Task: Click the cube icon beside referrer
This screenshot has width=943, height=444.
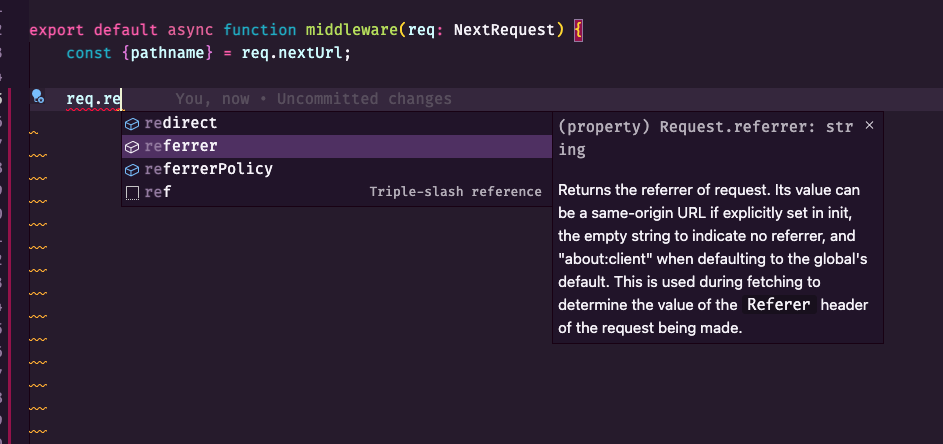Action: 132,146
